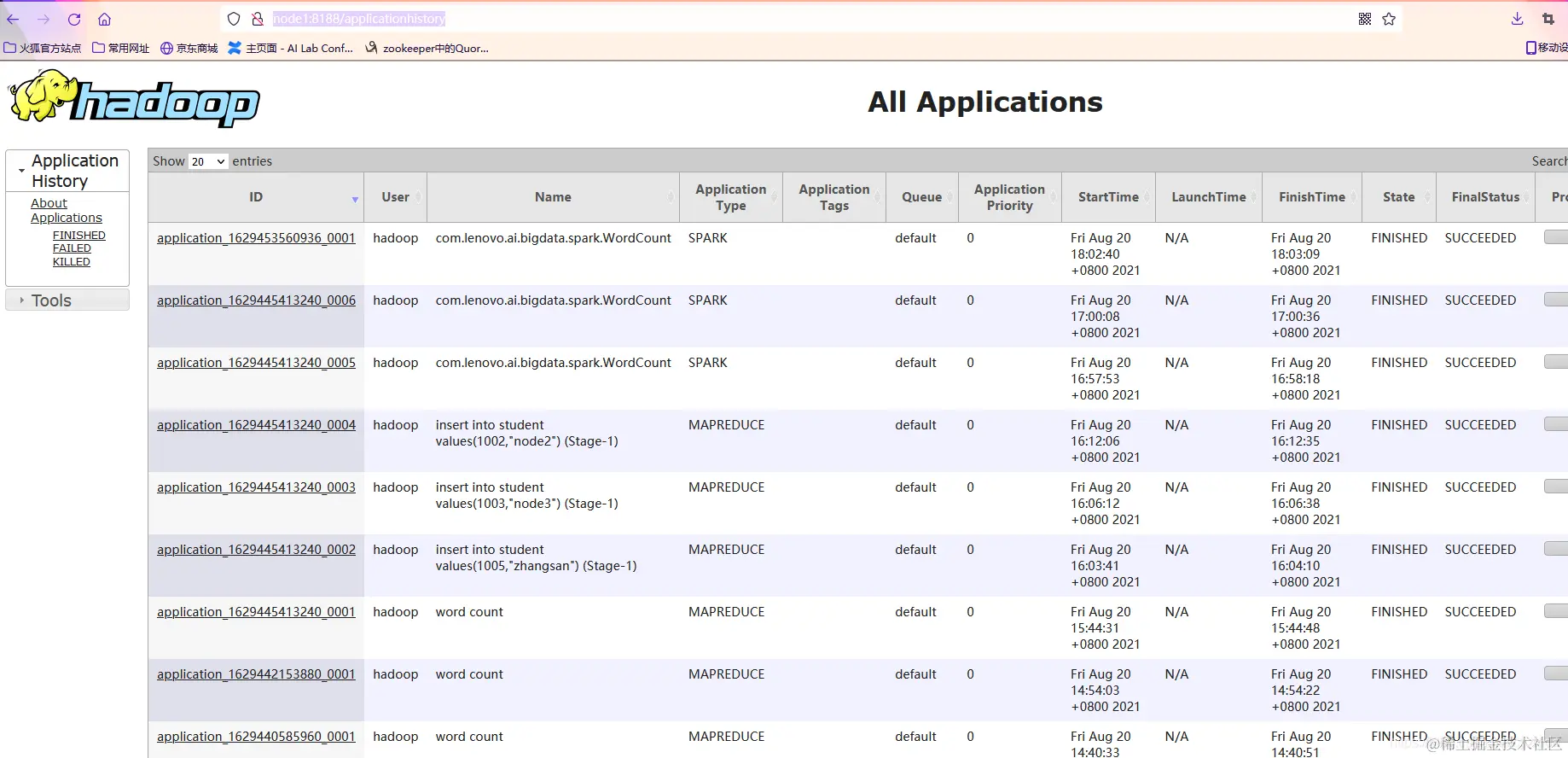Open application_1629442153880_0001 details
This screenshot has width=1568, height=758.
(256, 674)
